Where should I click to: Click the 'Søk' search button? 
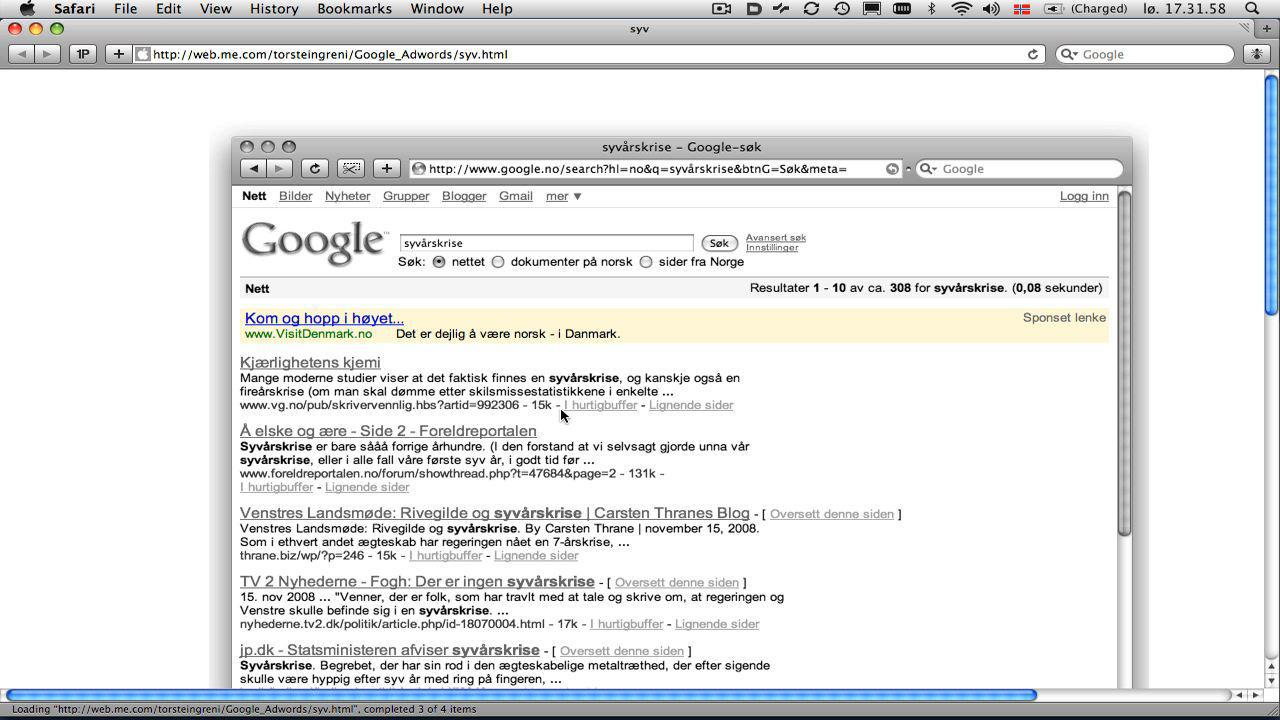tap(719, 243)
